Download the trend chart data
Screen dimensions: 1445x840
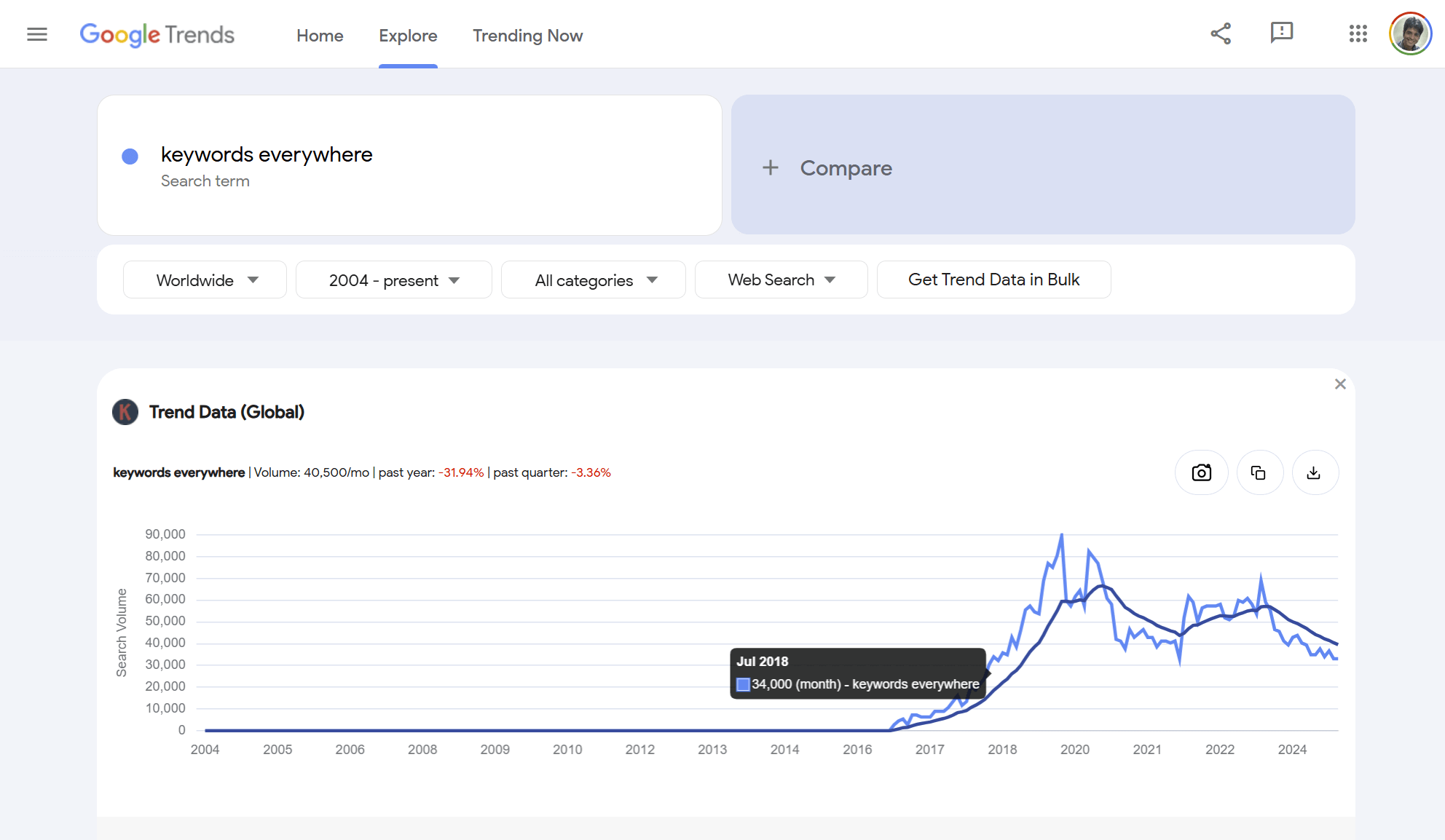[1315, 472]
